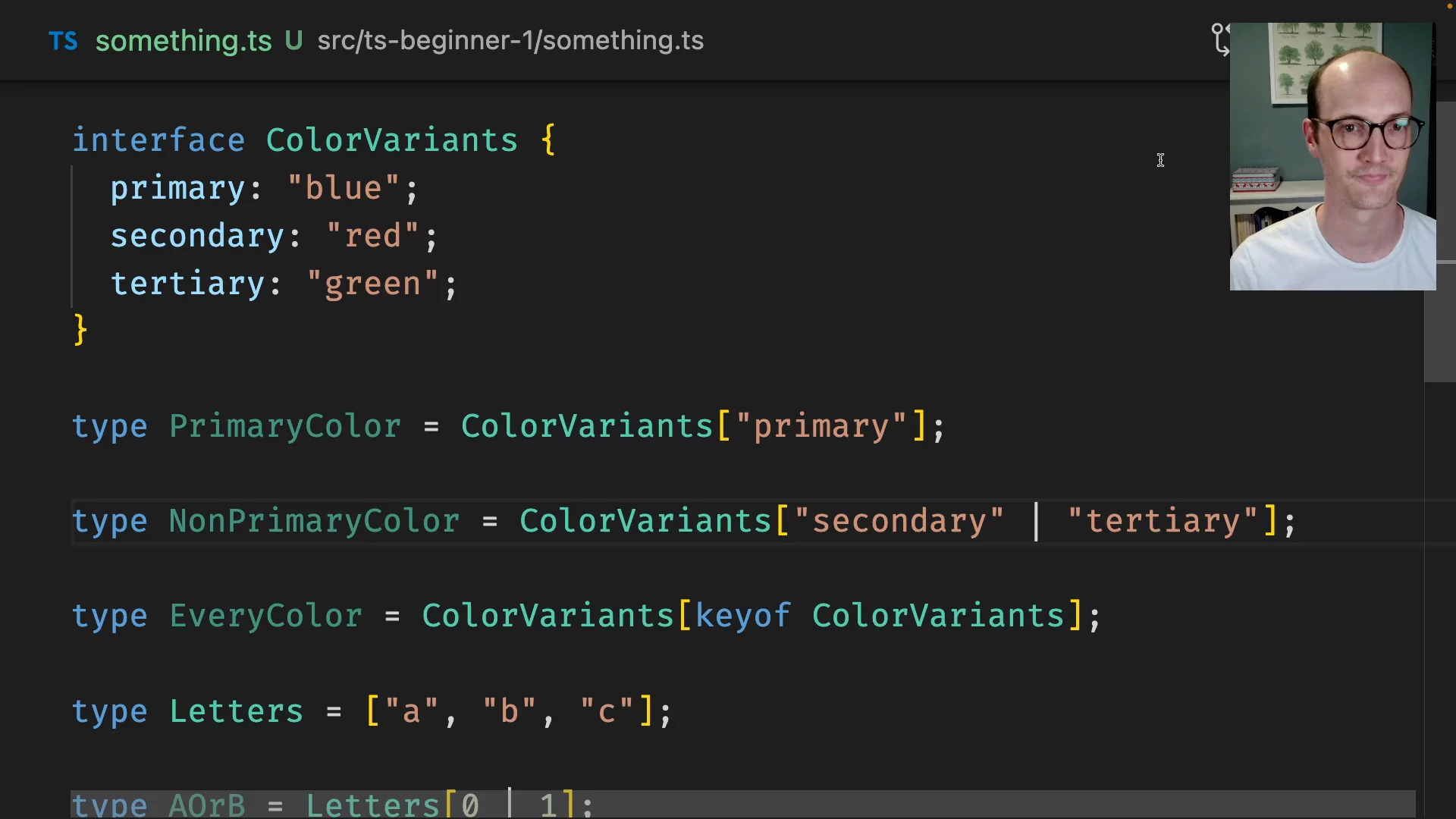The height and width of the screenshot is (819, 1456).
Task: Click the 'Letters' type name declaration
Action: 236,711
